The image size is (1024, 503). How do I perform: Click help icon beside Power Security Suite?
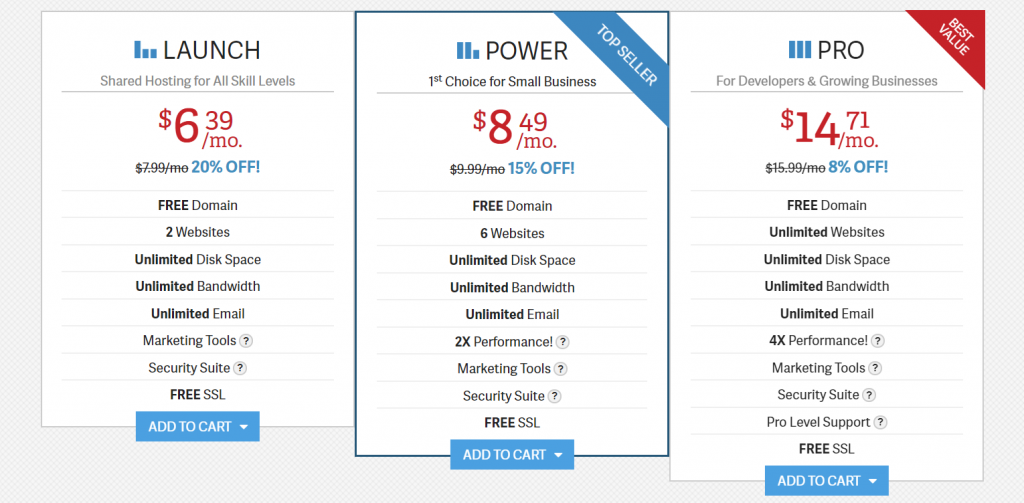pyautogui.click(x=554, y=397)
